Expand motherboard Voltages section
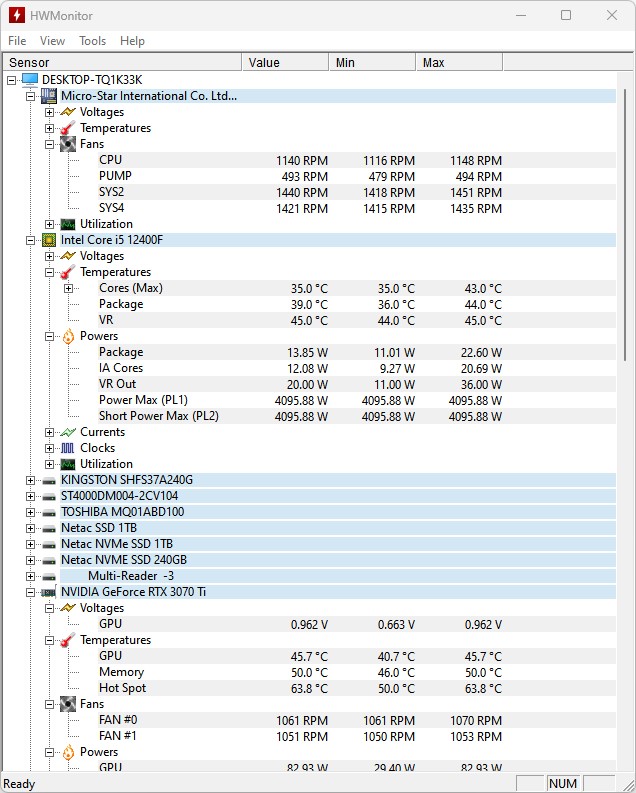636x793 pixels. coord(49,112)
